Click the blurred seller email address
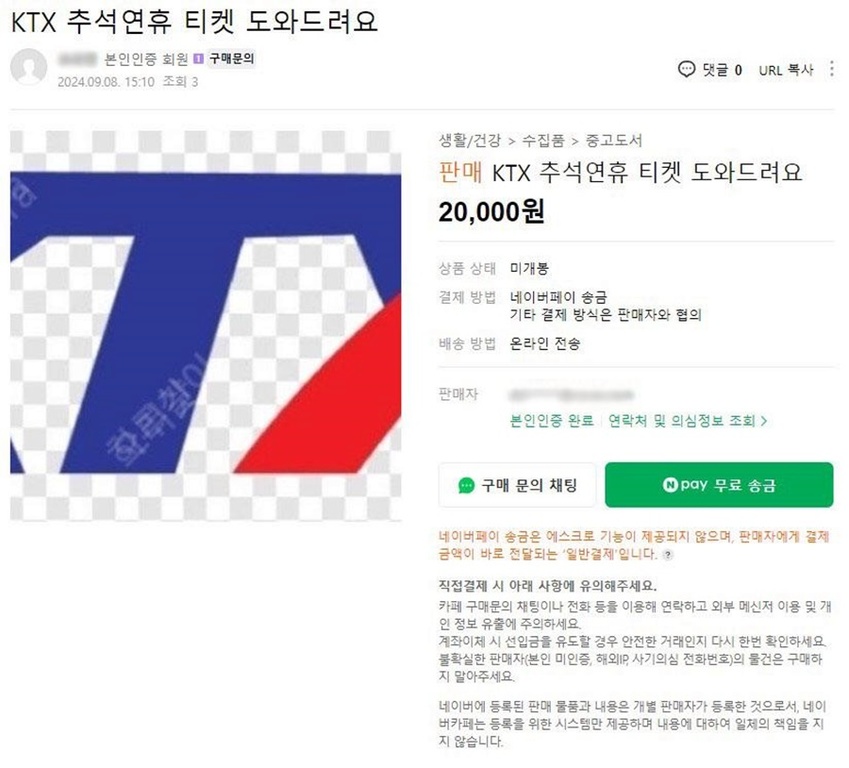 572,395
